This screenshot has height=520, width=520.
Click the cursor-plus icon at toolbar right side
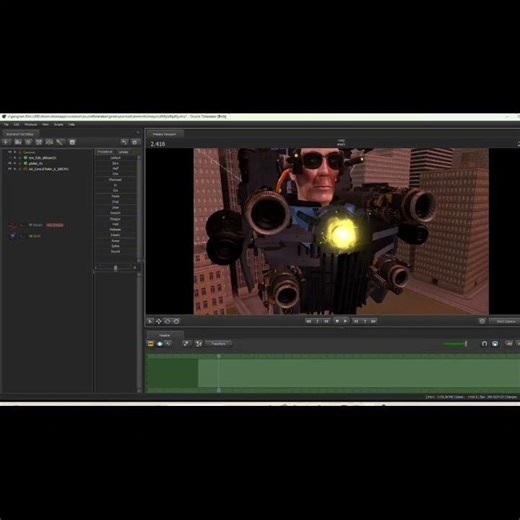pyautogui.click(x=124, y=142)
